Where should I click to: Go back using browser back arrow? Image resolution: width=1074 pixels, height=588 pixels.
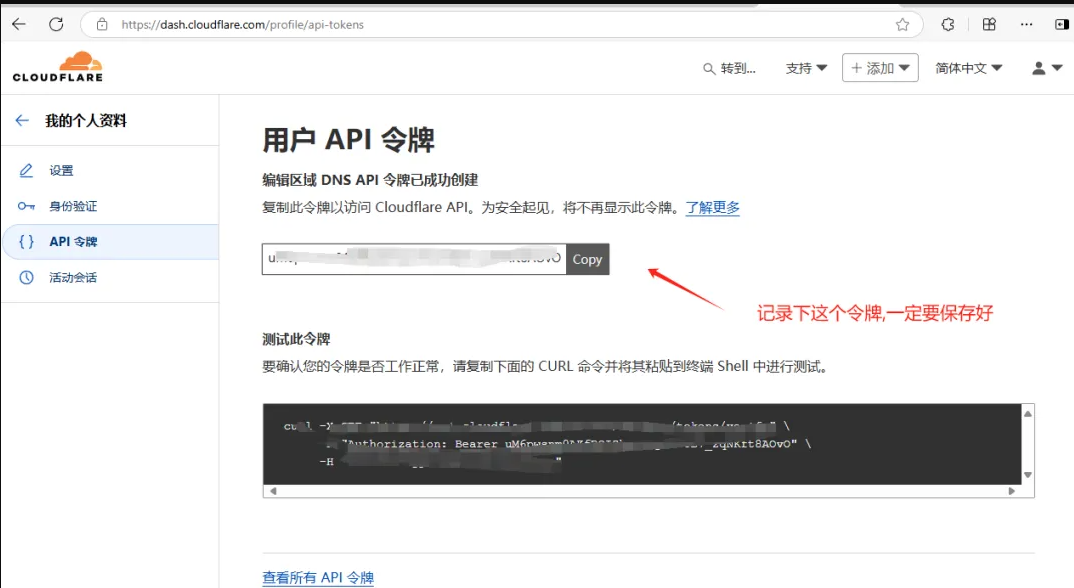click(18, 25)
